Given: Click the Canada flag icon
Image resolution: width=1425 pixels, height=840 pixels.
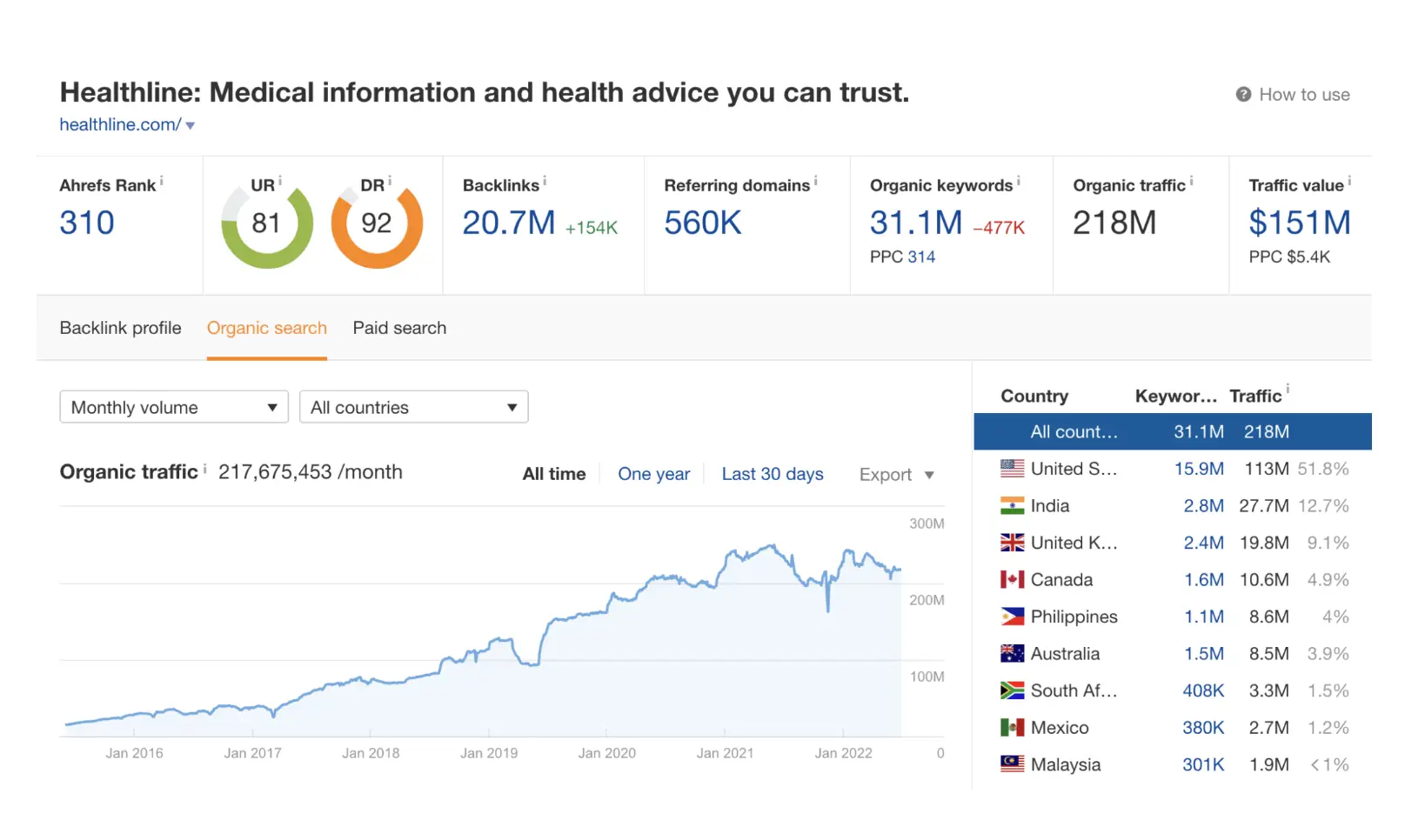Looking at the screenshot, I should coord(1013,580).
